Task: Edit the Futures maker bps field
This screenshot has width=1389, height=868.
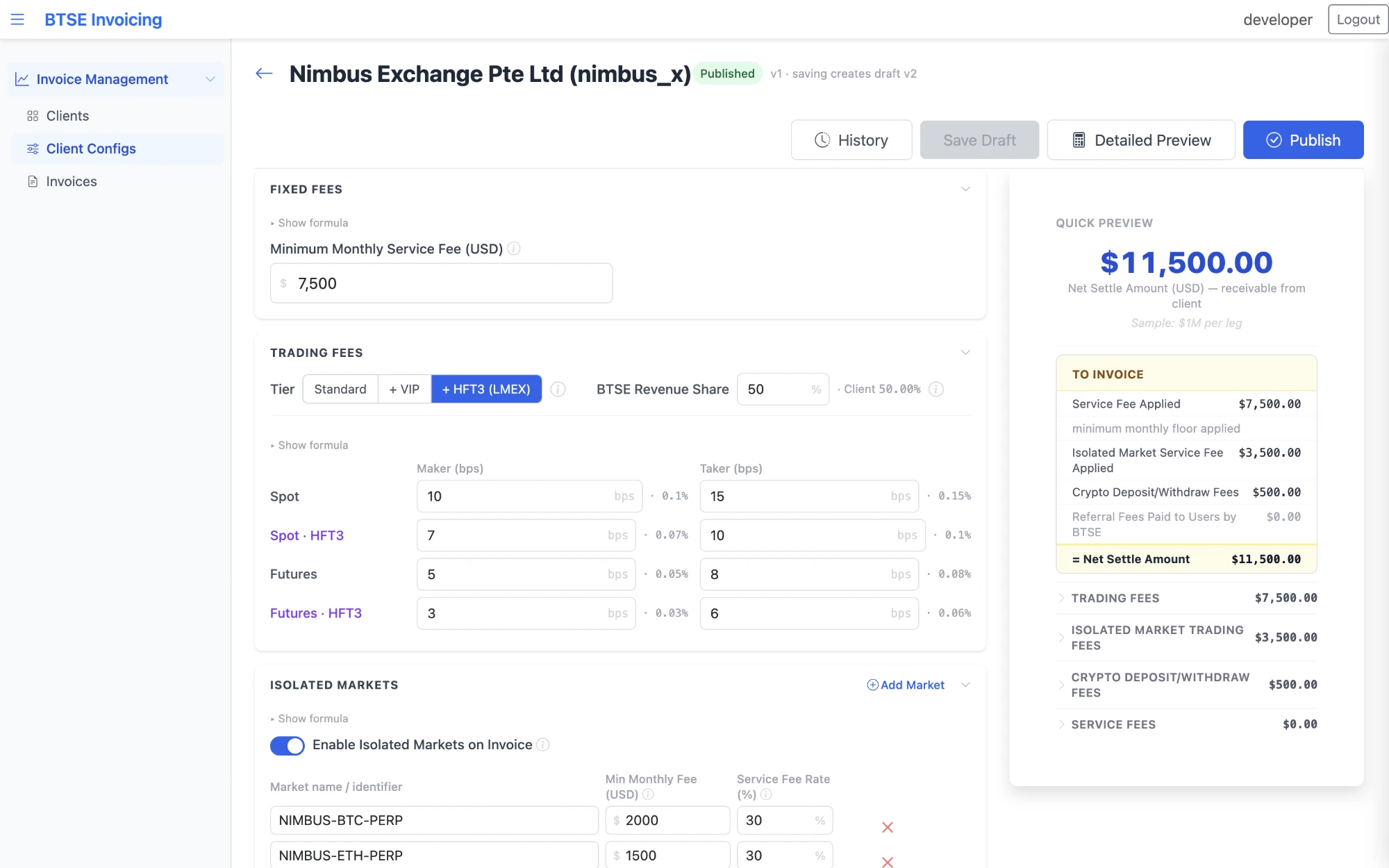Action: click(x=526, y=574)
